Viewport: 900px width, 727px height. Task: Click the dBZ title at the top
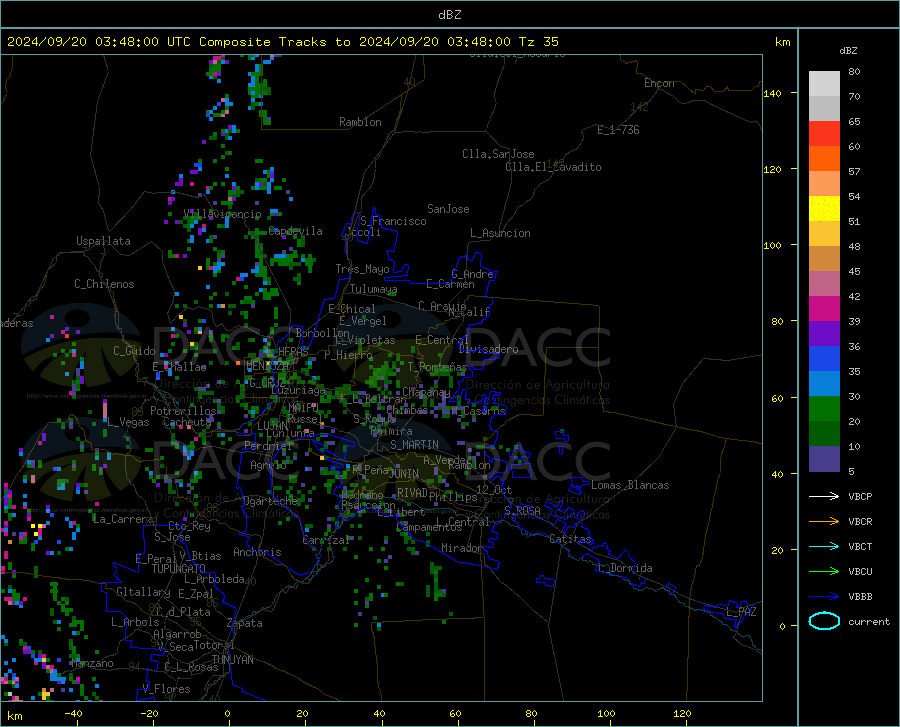click(449, 15)
